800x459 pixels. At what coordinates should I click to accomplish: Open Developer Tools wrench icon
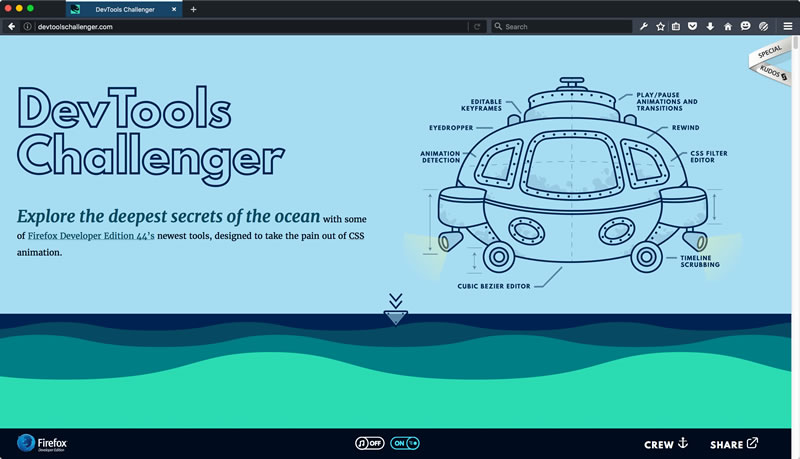644,27
